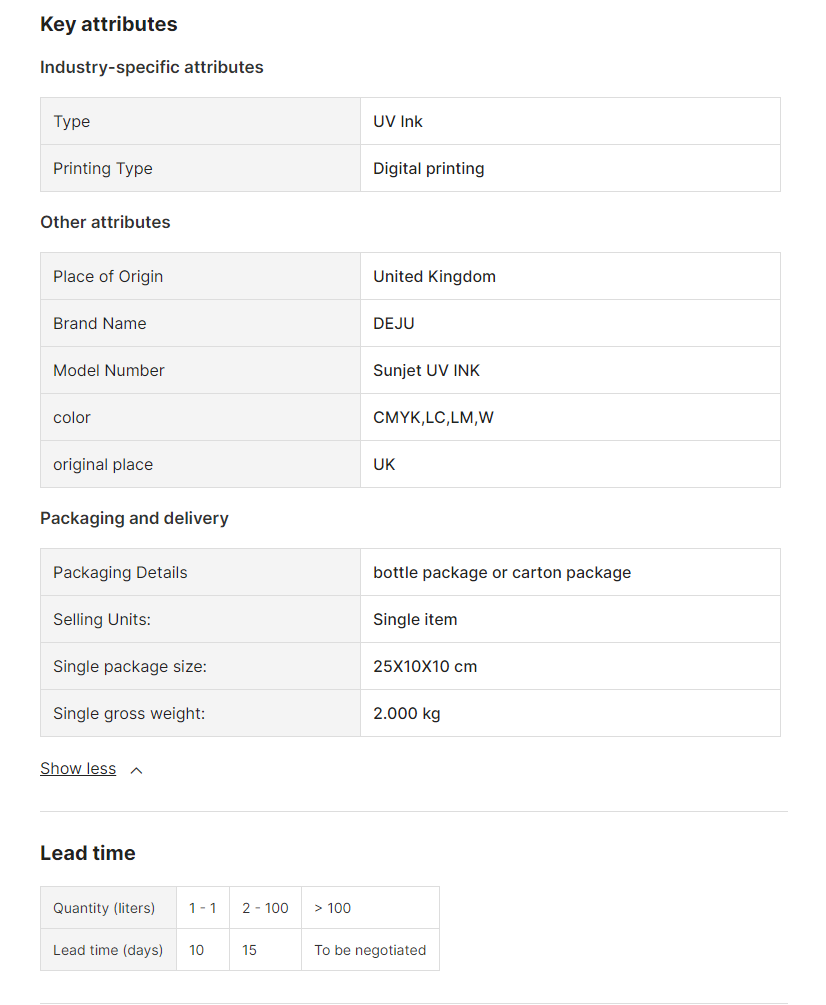Select the "25X10X10 cm" package size

click(x=425, y=666)
